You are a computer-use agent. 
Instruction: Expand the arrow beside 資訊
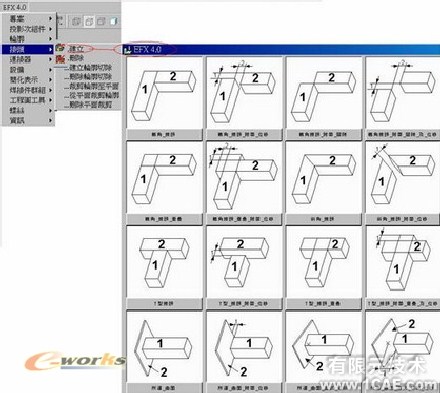click(50, 120)
